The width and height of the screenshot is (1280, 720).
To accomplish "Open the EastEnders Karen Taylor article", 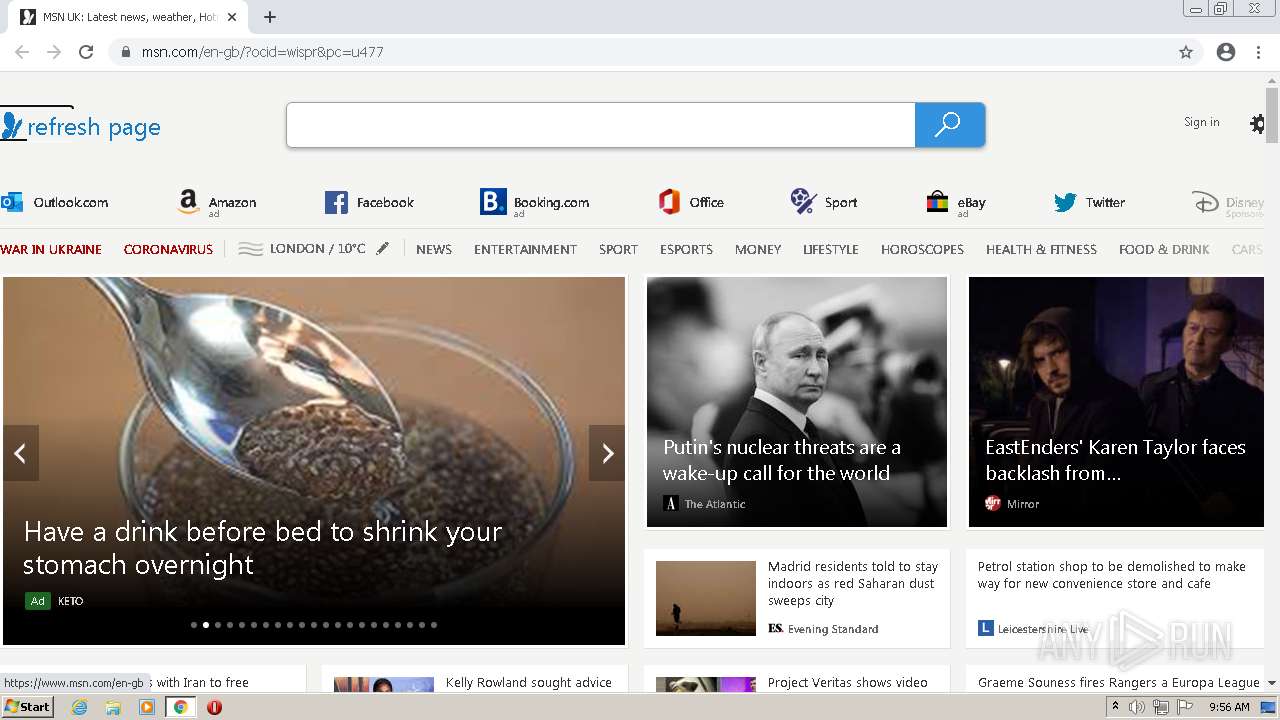I will (1116, 402).
